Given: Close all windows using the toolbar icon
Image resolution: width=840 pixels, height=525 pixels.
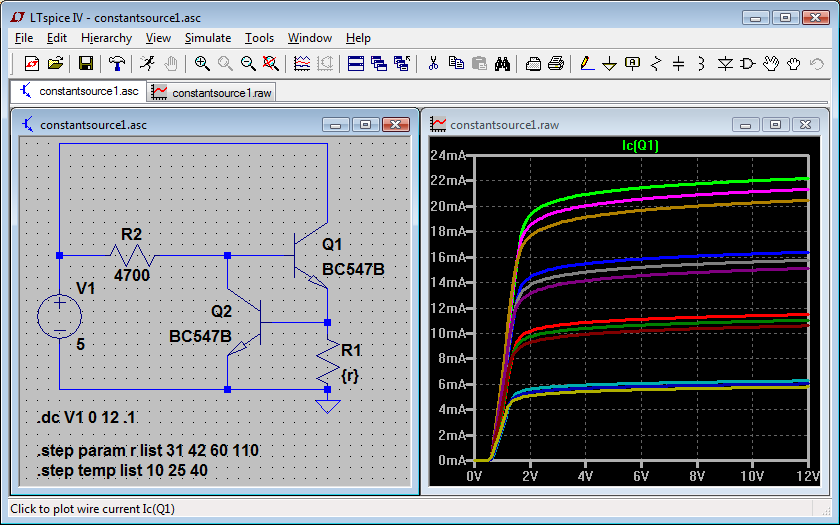Looking at the screenshot, I should tap(402, 64).
